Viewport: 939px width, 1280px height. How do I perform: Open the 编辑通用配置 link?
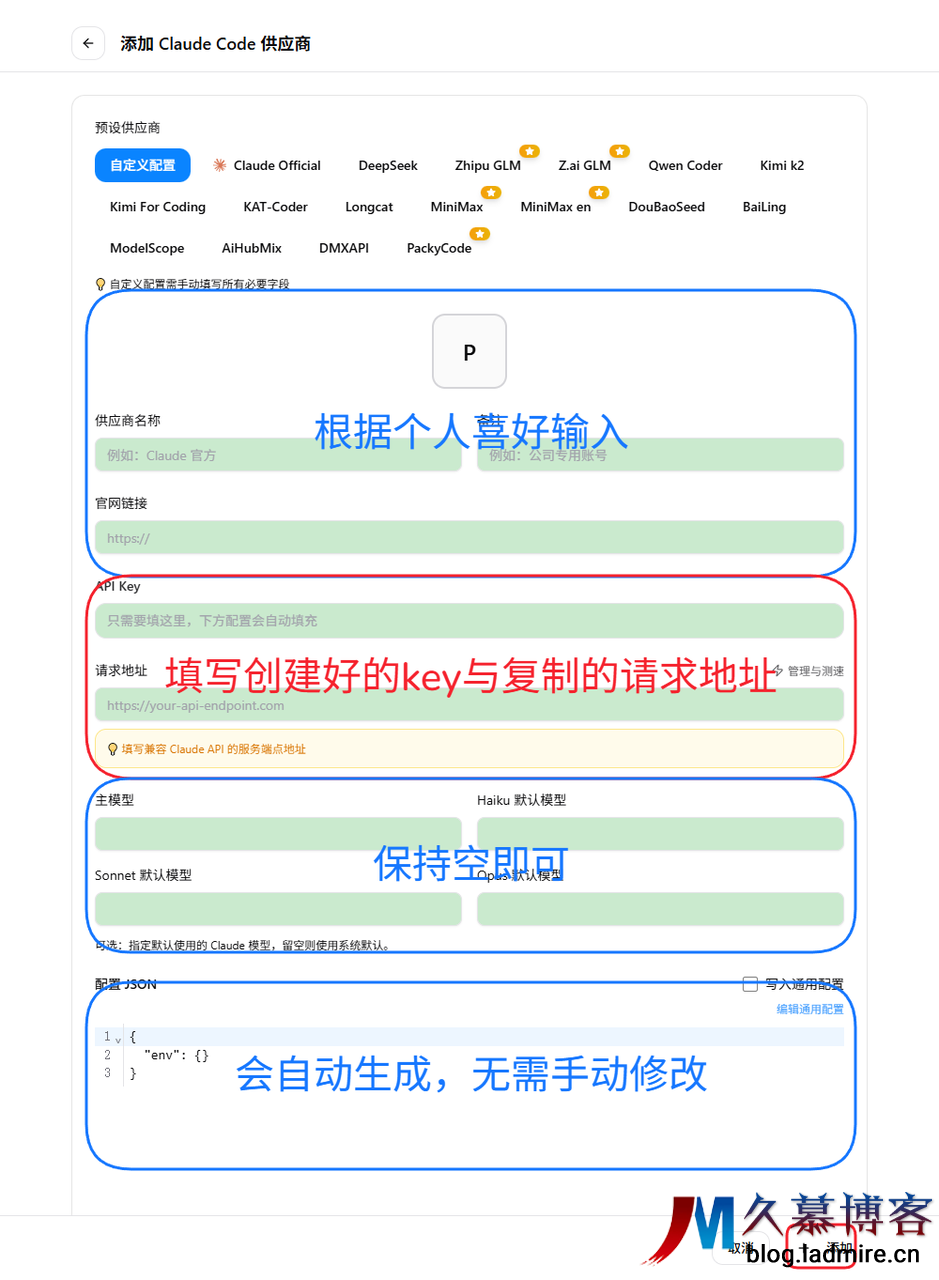pyautogui.click(x=809, y=1009)
